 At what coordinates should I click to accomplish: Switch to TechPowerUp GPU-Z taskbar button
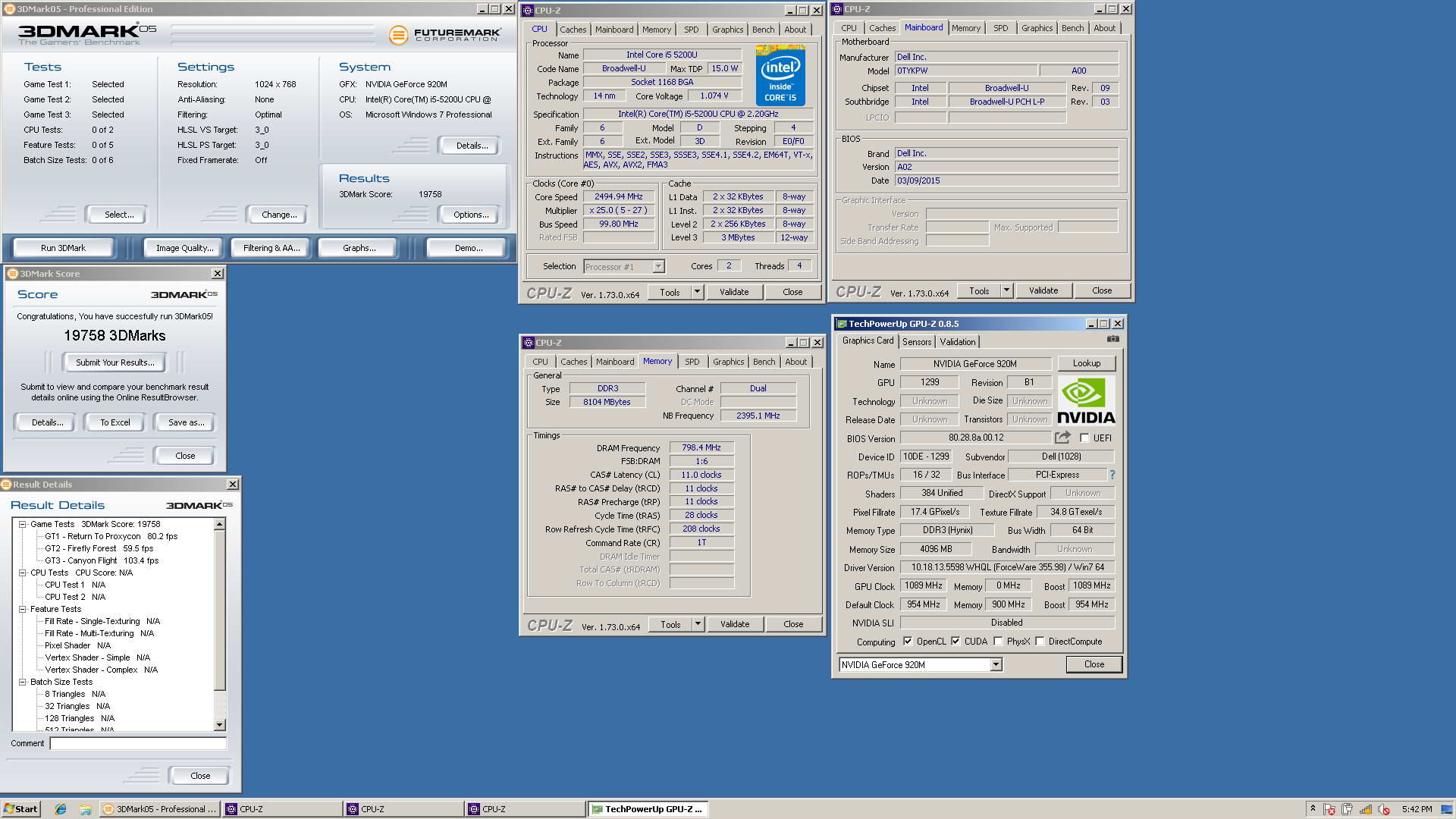pyautogui.click(x=648, y=809)
